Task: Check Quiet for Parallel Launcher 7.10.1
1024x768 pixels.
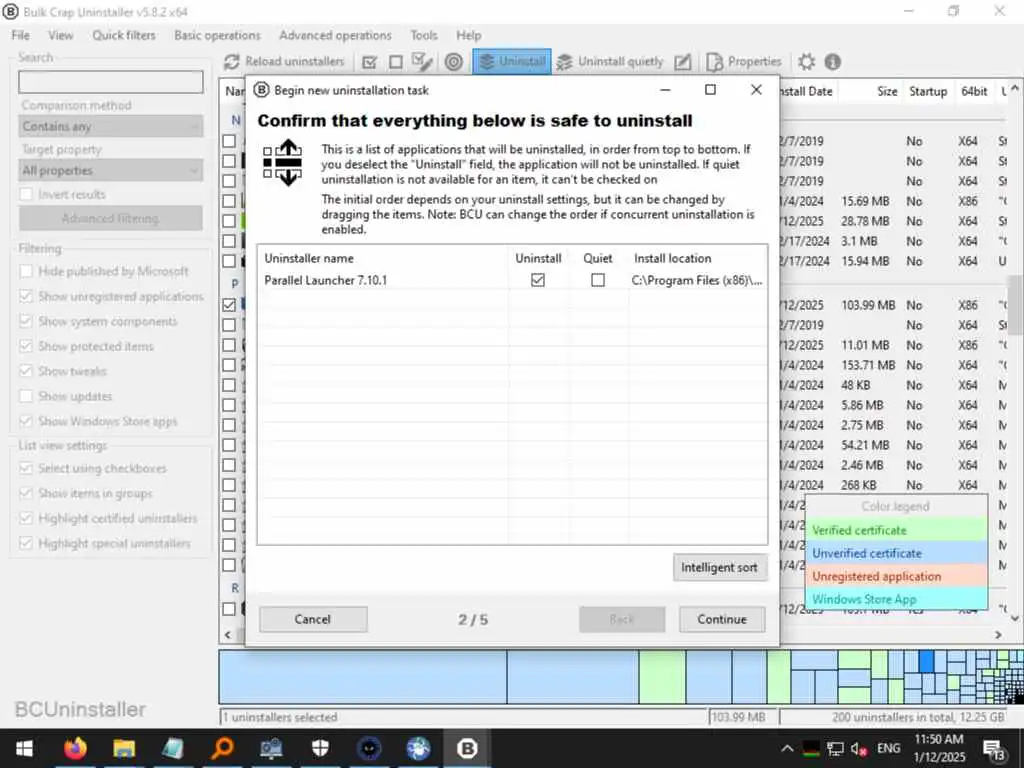Action: 598,280
